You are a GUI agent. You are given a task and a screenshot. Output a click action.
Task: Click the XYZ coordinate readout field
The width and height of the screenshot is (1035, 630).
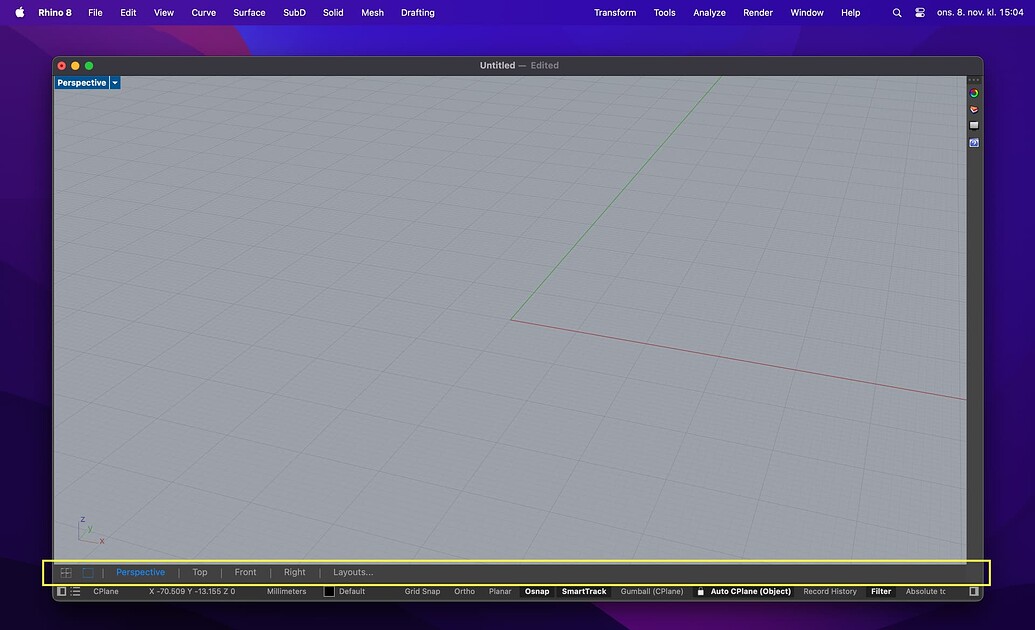pyautogui.click(x=192, y=591)
